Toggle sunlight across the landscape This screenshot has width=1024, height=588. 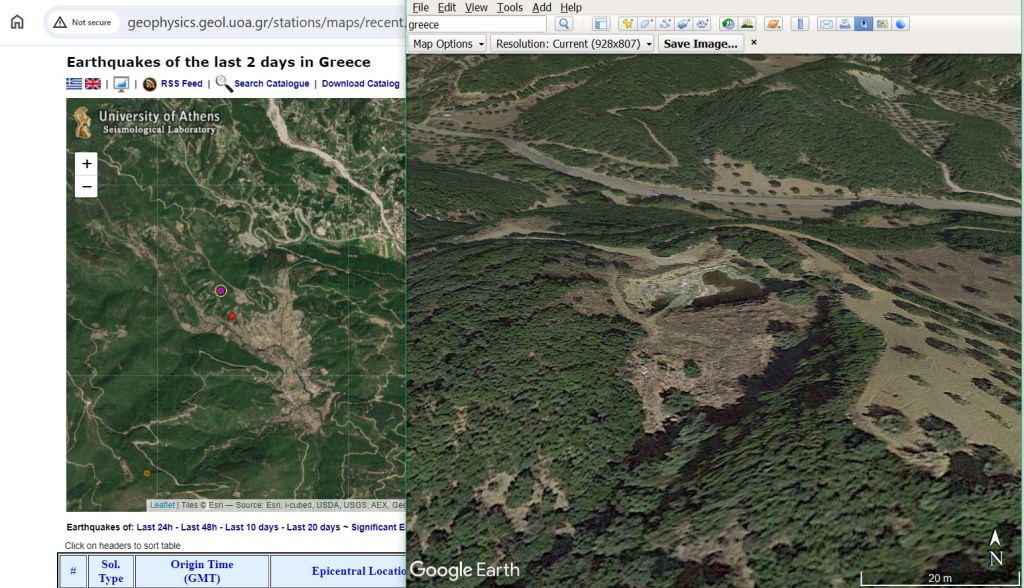tap(746, 24)
